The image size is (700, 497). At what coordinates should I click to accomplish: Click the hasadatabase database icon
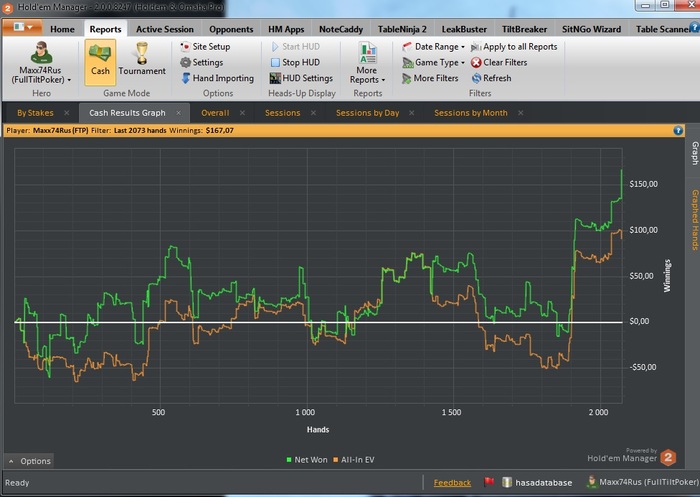pyautogui.click(x=507, y=482)
